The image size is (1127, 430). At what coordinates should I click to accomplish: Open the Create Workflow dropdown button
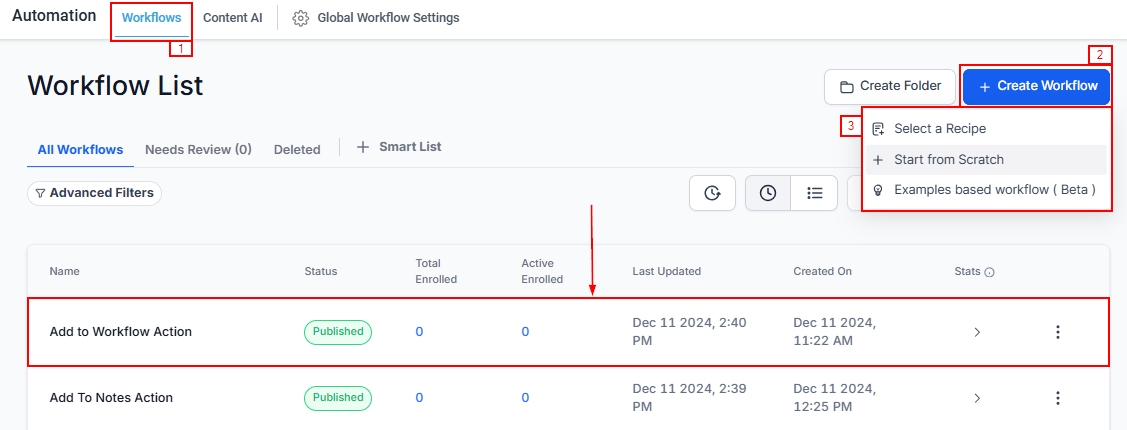tap(1036, 86)
